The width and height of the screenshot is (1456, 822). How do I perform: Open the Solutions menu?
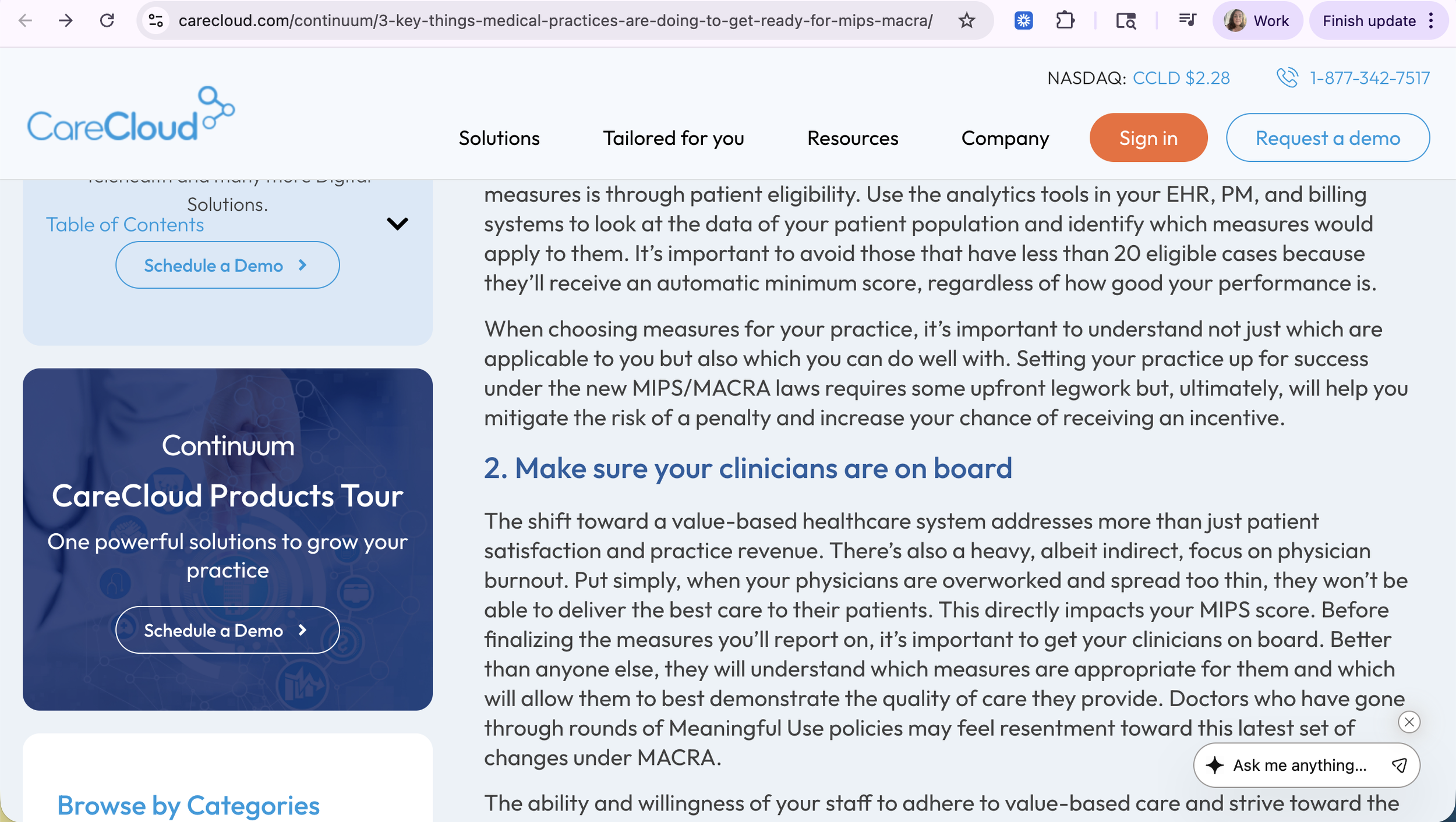499,139
